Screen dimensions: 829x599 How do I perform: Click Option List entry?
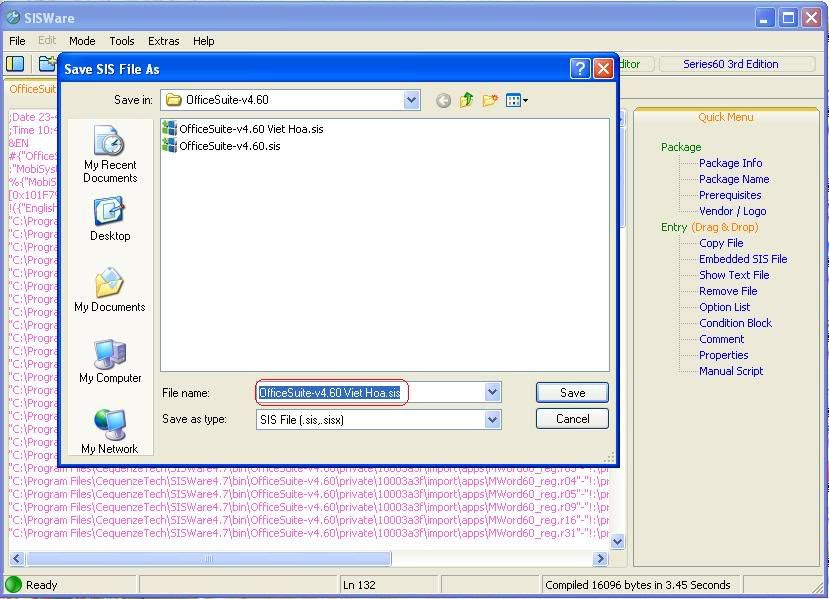724,307
